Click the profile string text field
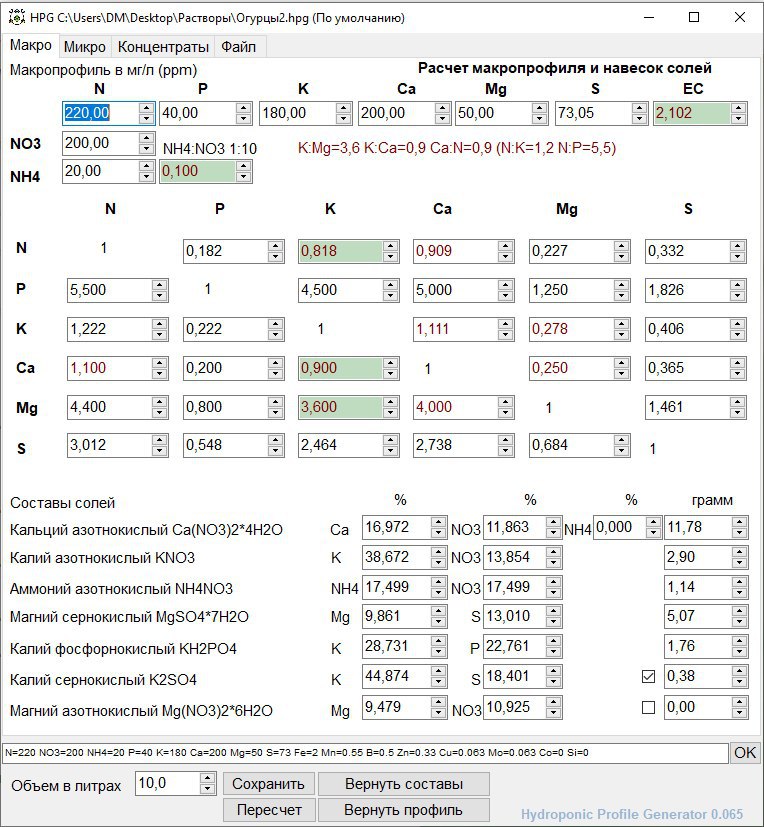 365,753
